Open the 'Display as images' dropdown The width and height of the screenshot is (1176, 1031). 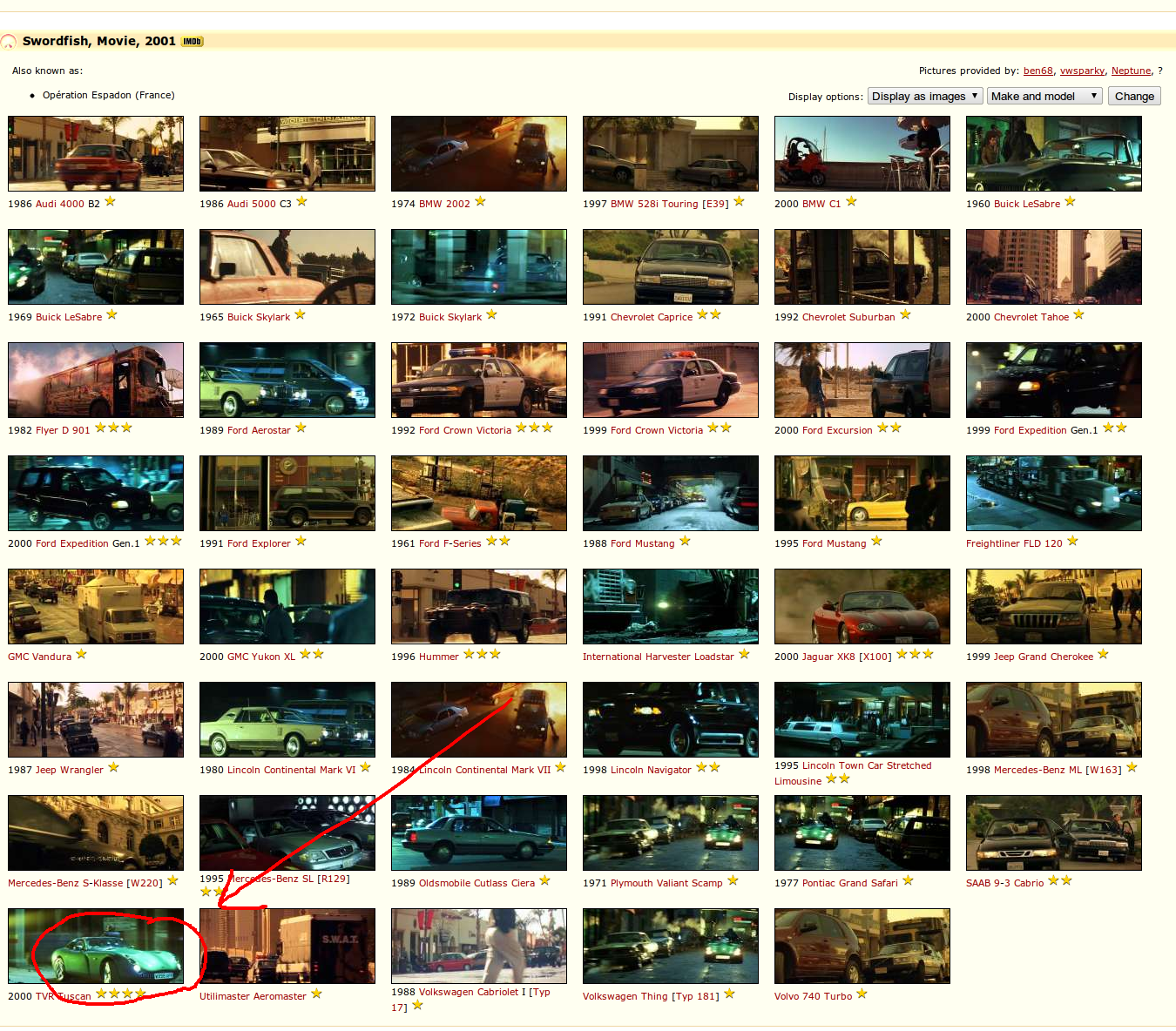pos(925,96)
